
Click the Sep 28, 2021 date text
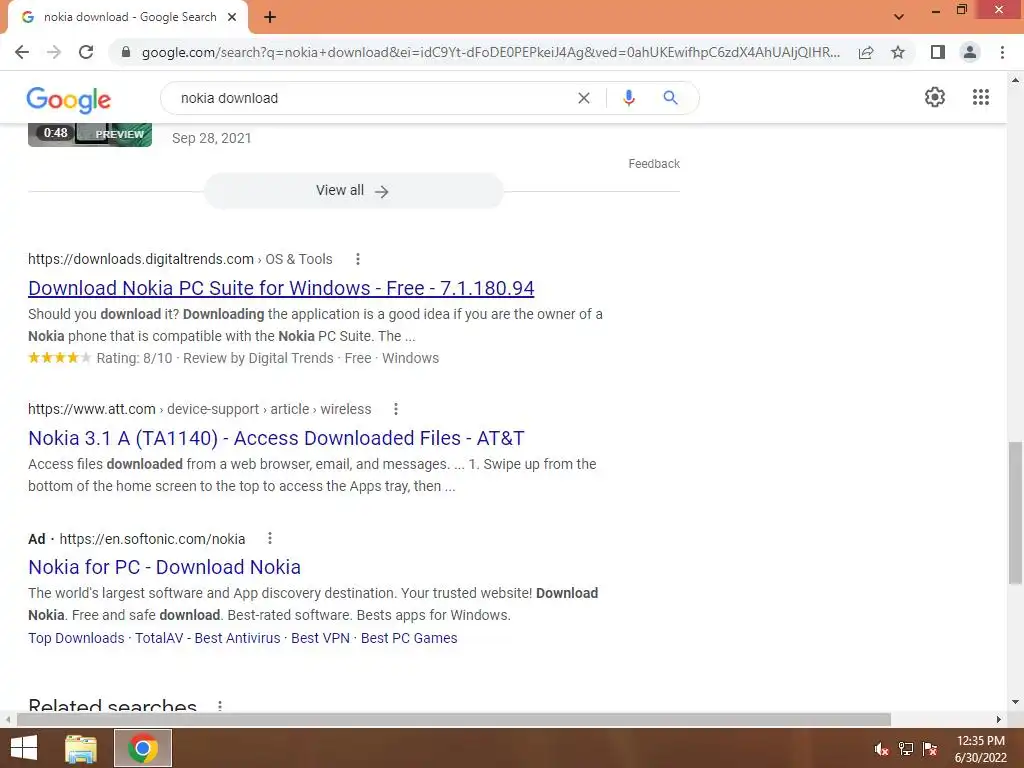(x=212, y=138)
